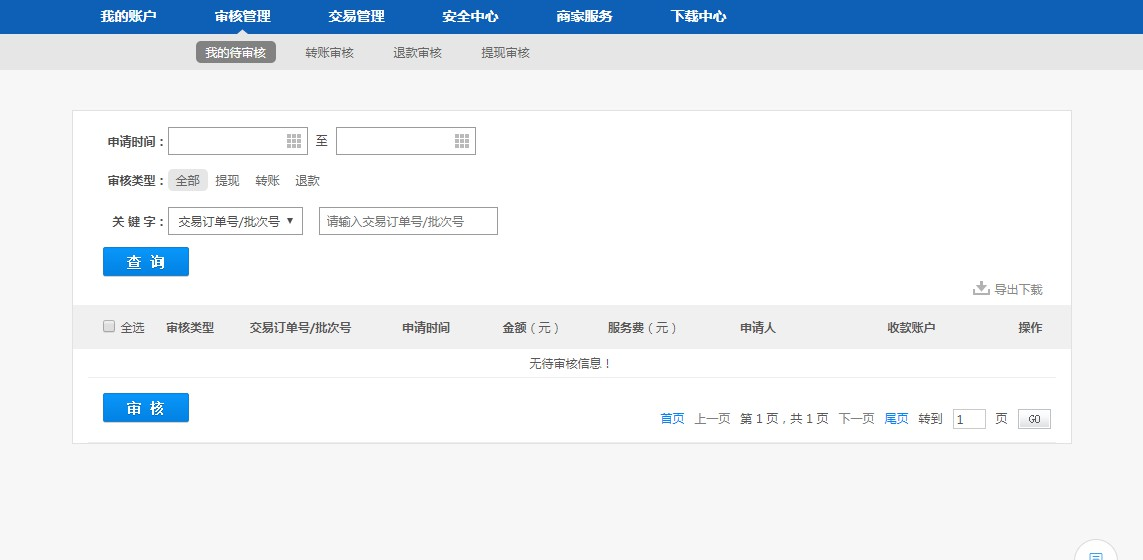Click the floating icon at bottom right corner
Screen dimensions: 1143x560
coord(1095,553)
